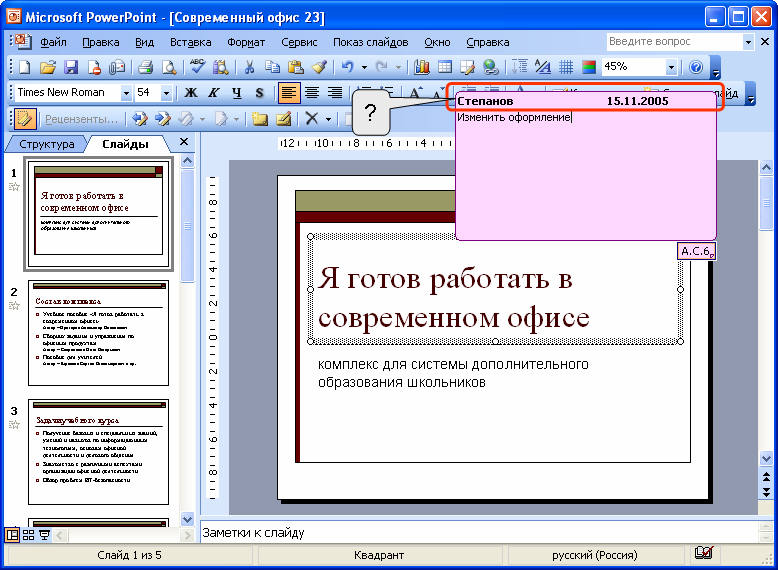This screenshot has width=778, height=570.
Task: Select the Слайды tab
Action: pos(126,144)
